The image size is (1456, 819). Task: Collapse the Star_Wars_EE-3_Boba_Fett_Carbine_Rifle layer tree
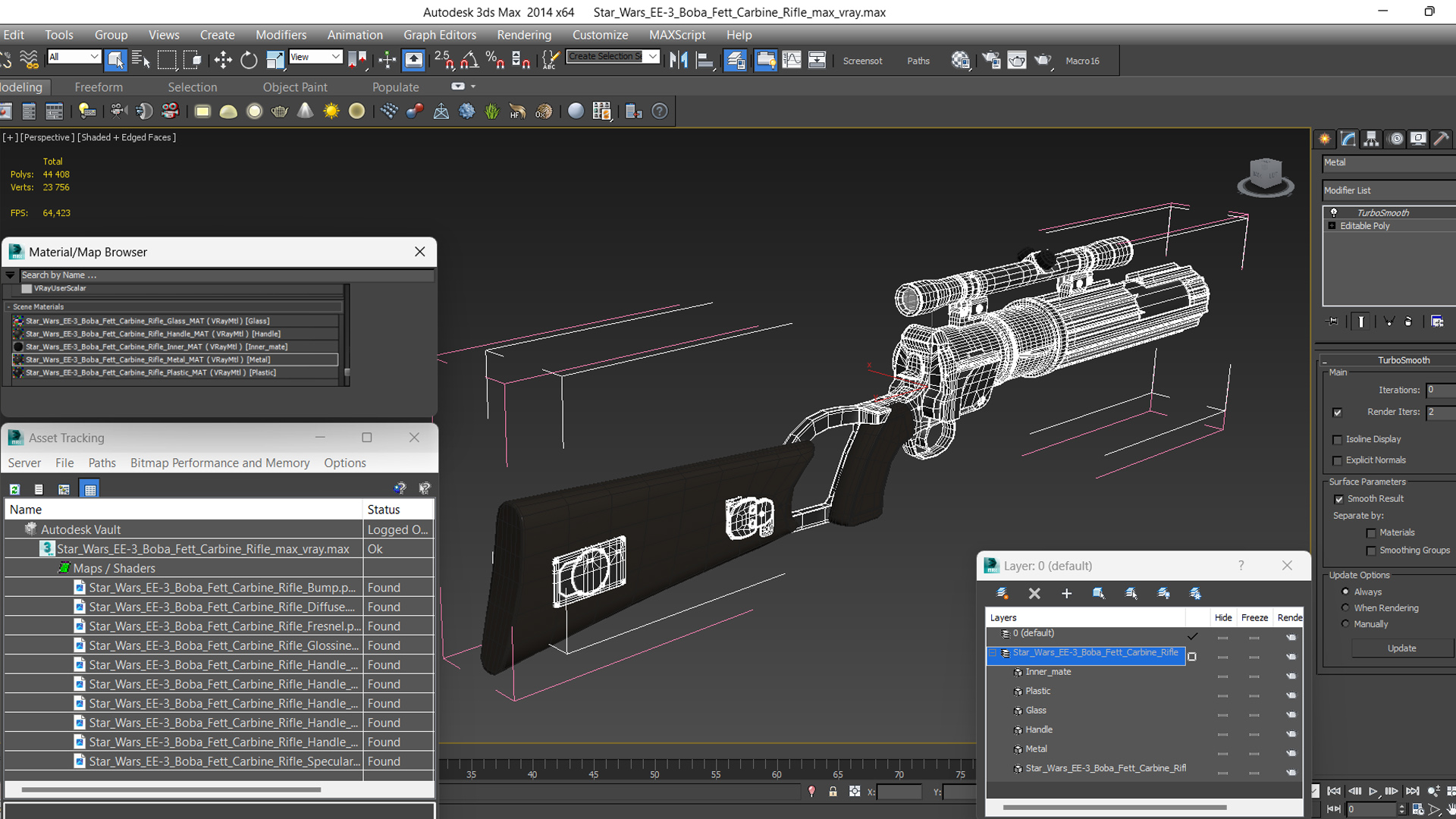click(x=992, y=653)
